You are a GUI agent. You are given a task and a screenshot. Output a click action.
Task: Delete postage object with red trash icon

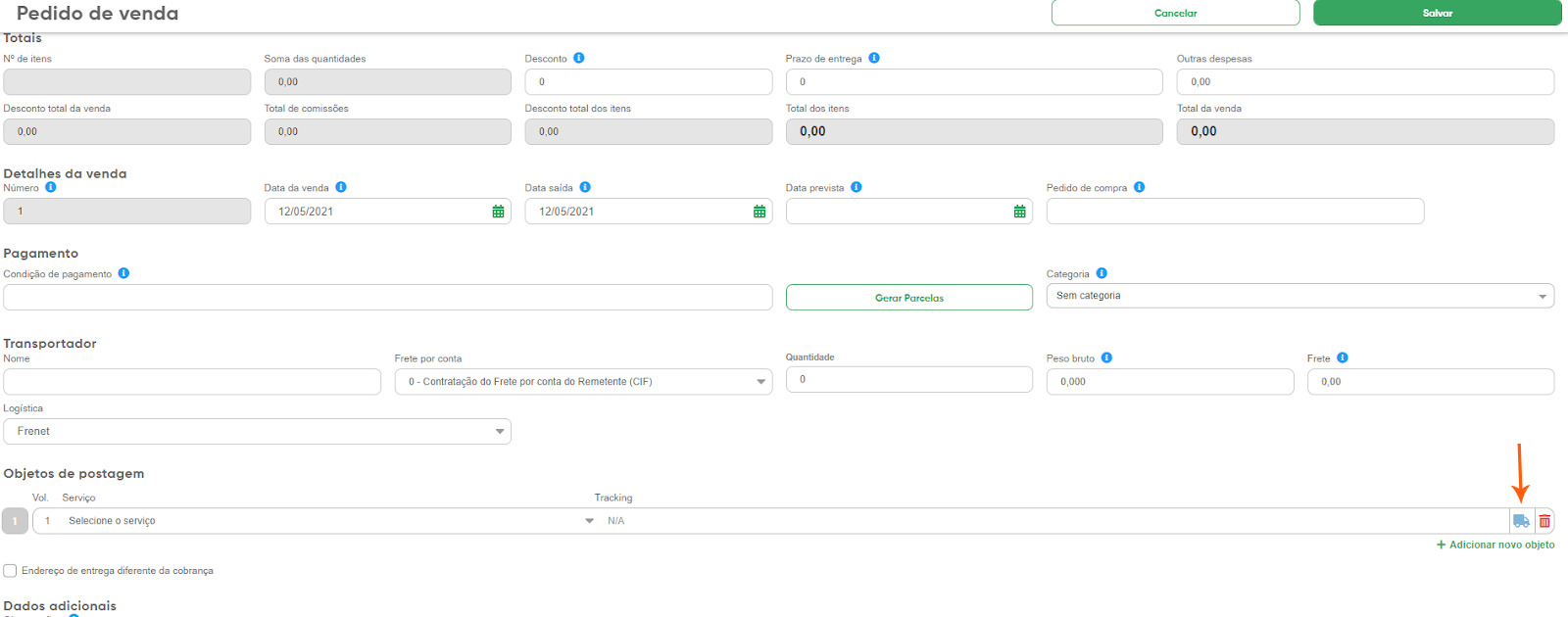point(1544,521)
